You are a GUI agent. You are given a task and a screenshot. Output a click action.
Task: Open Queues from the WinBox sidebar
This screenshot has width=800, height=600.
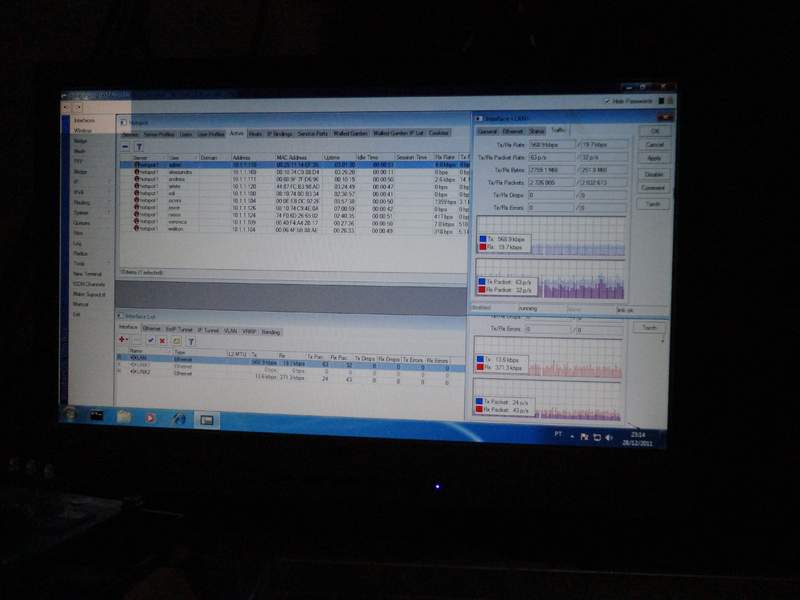[x=82, y=223]
